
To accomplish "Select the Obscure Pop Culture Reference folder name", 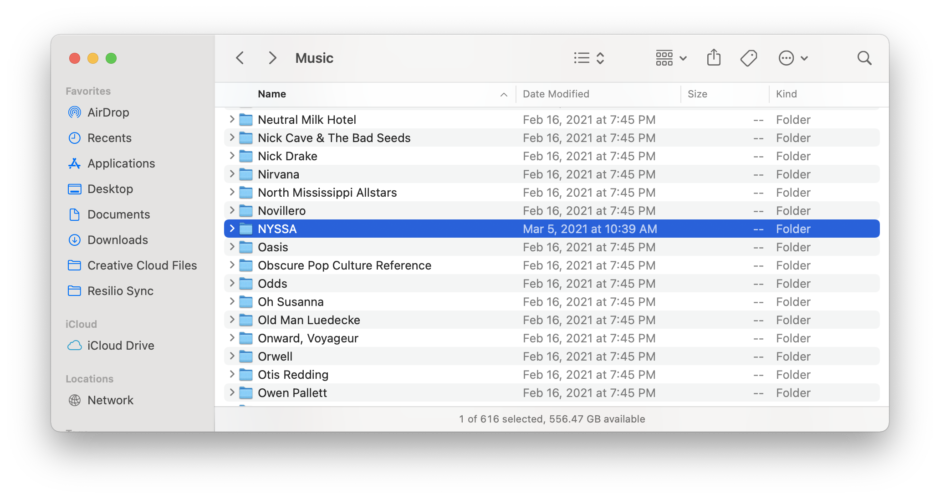I will point(344,265).
